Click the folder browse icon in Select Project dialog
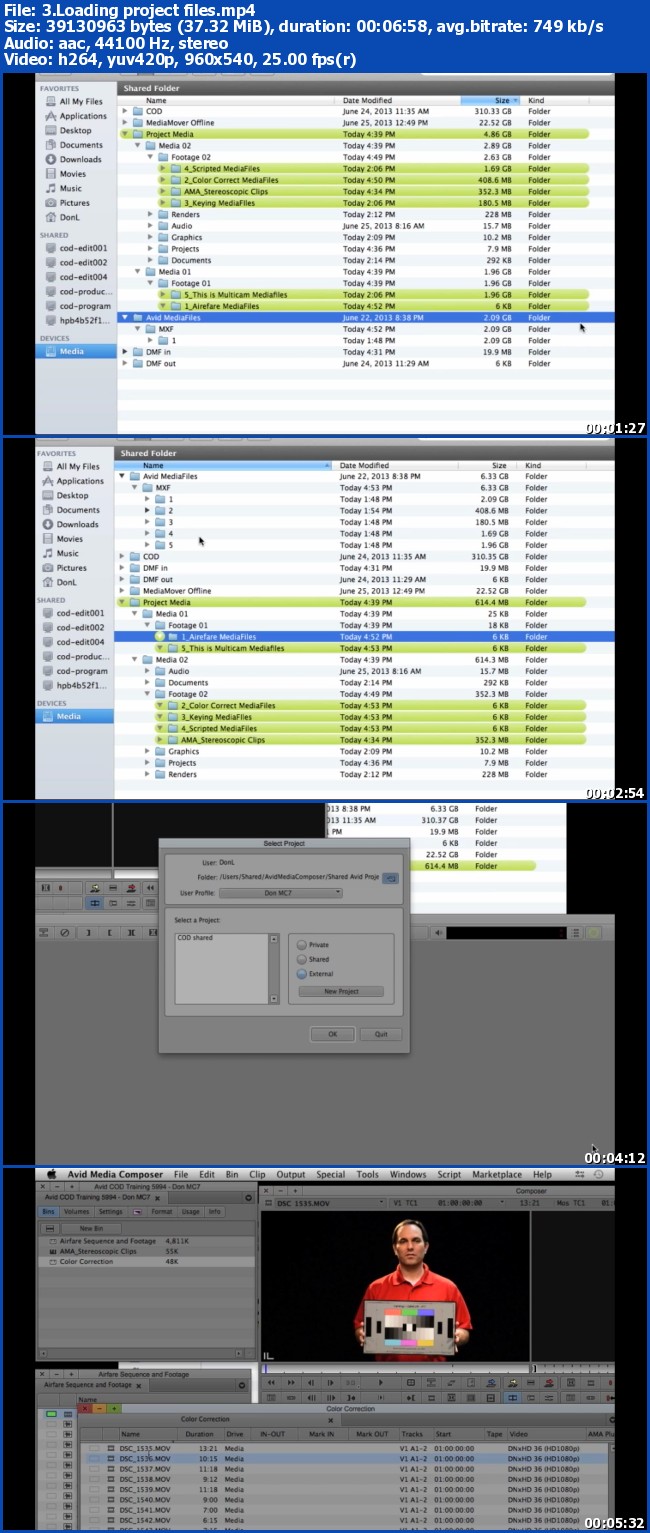650x1533 pixels. pos(391,878)
